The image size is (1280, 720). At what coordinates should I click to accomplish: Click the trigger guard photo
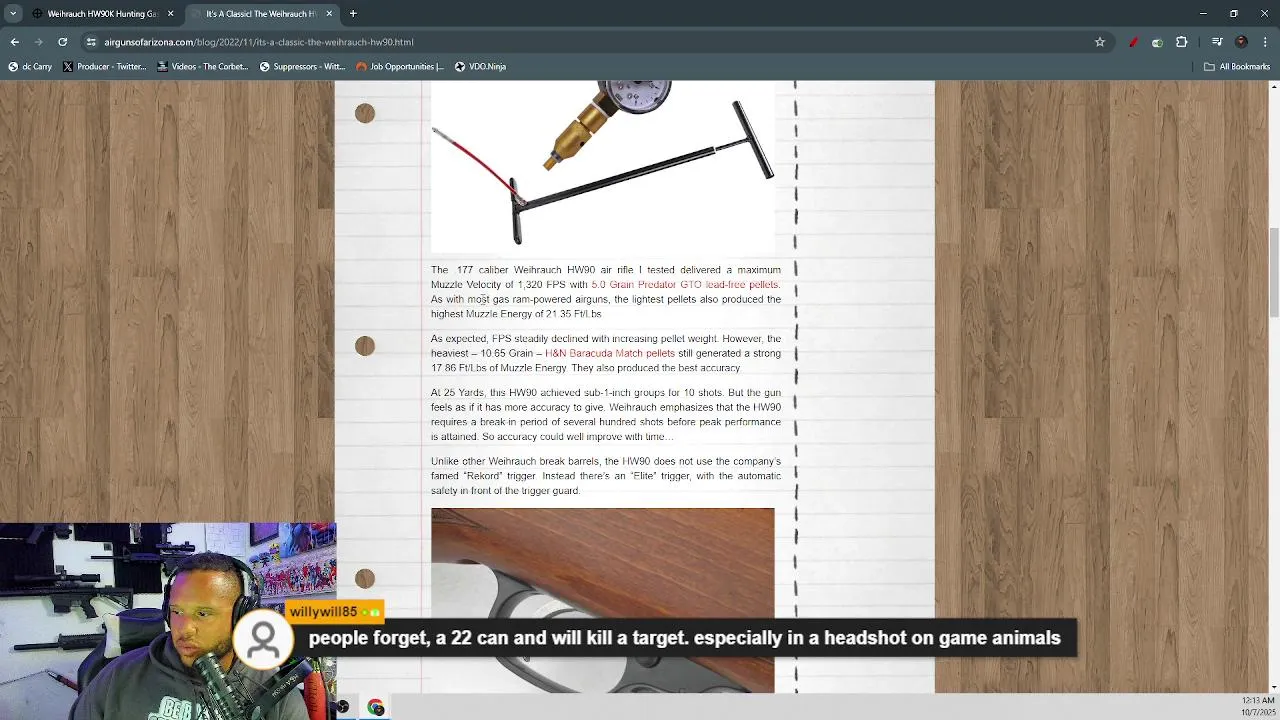(602, 600)
